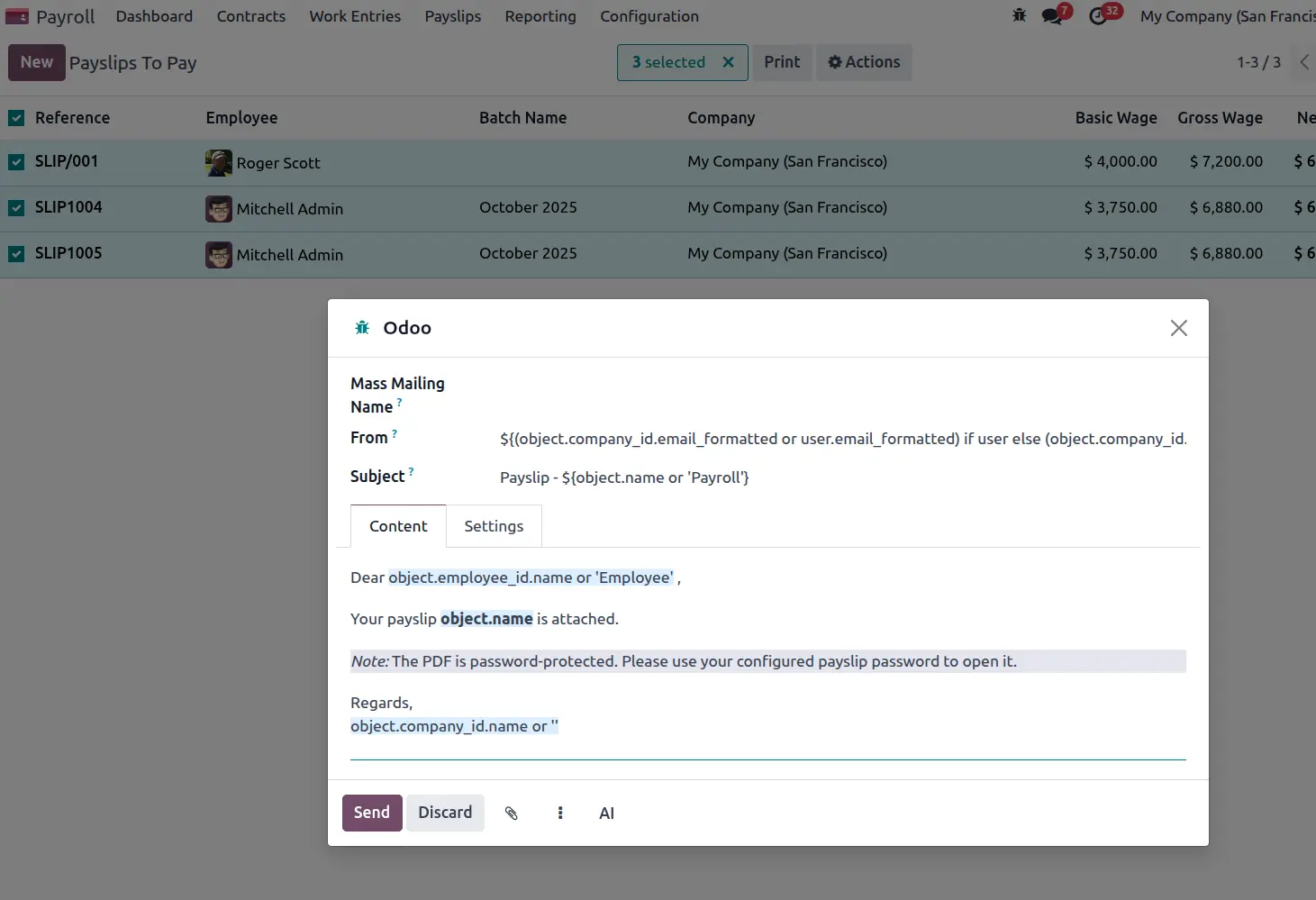
Task: Expand the Reporting menu
Action: click(540, 16)
